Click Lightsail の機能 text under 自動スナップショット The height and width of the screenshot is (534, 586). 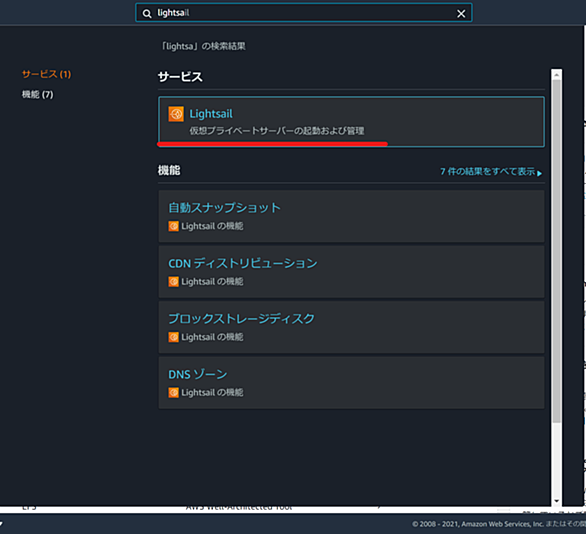[212, 226]
